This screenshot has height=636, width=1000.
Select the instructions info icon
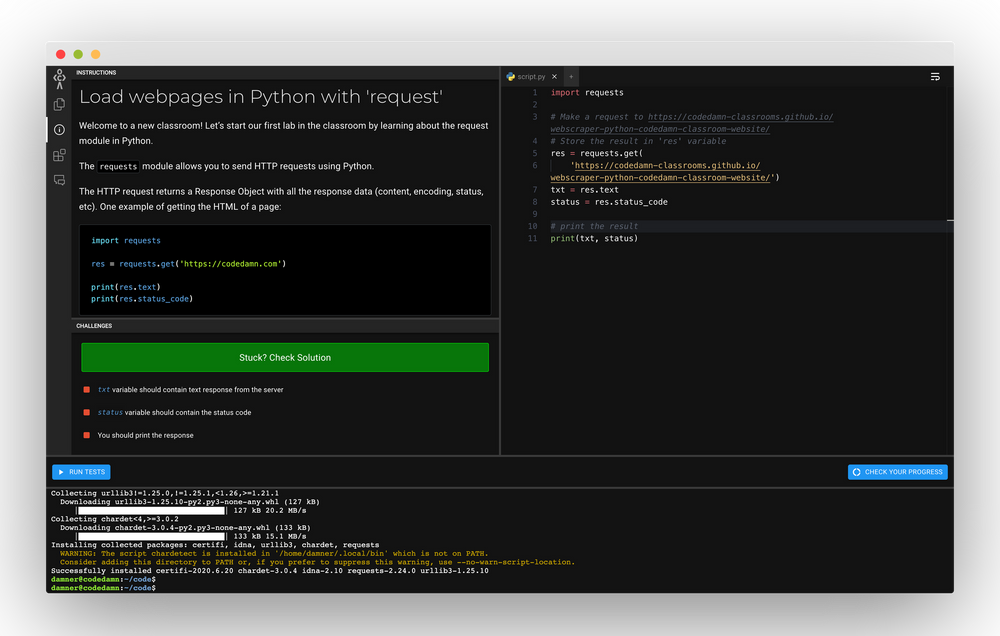[59, 129]
